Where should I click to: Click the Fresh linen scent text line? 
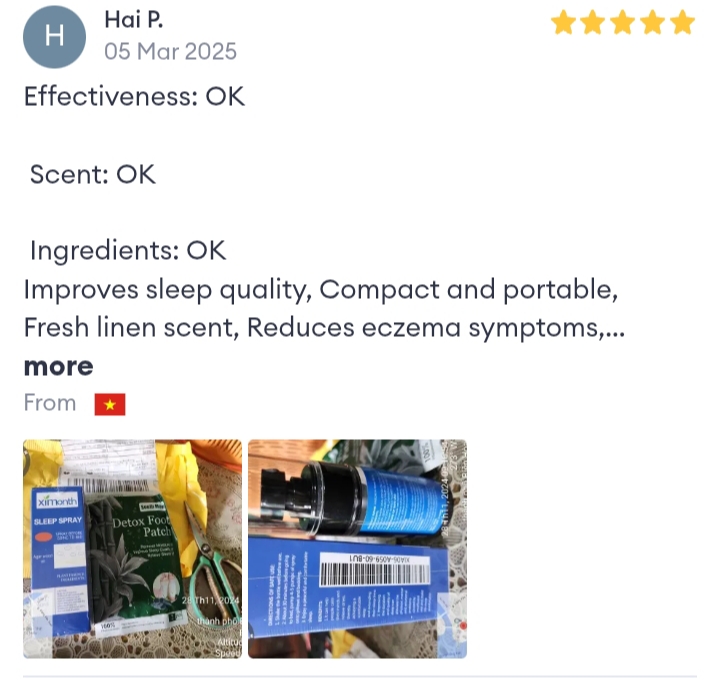324,328
